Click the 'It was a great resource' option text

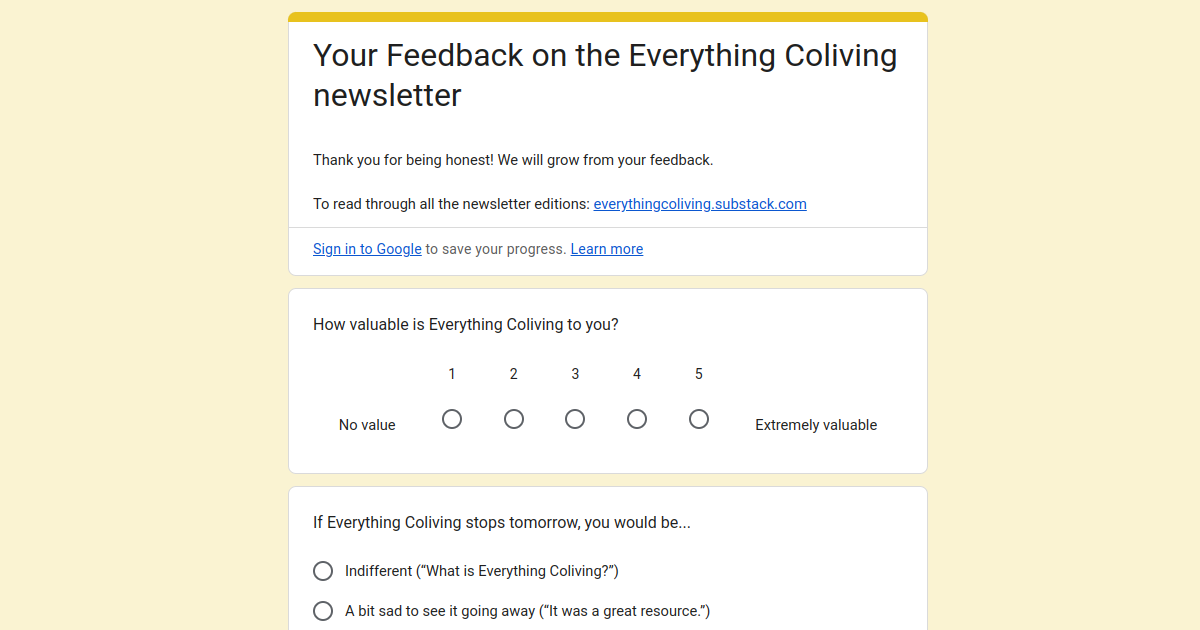pyautogui.click(x=527, y=611)
